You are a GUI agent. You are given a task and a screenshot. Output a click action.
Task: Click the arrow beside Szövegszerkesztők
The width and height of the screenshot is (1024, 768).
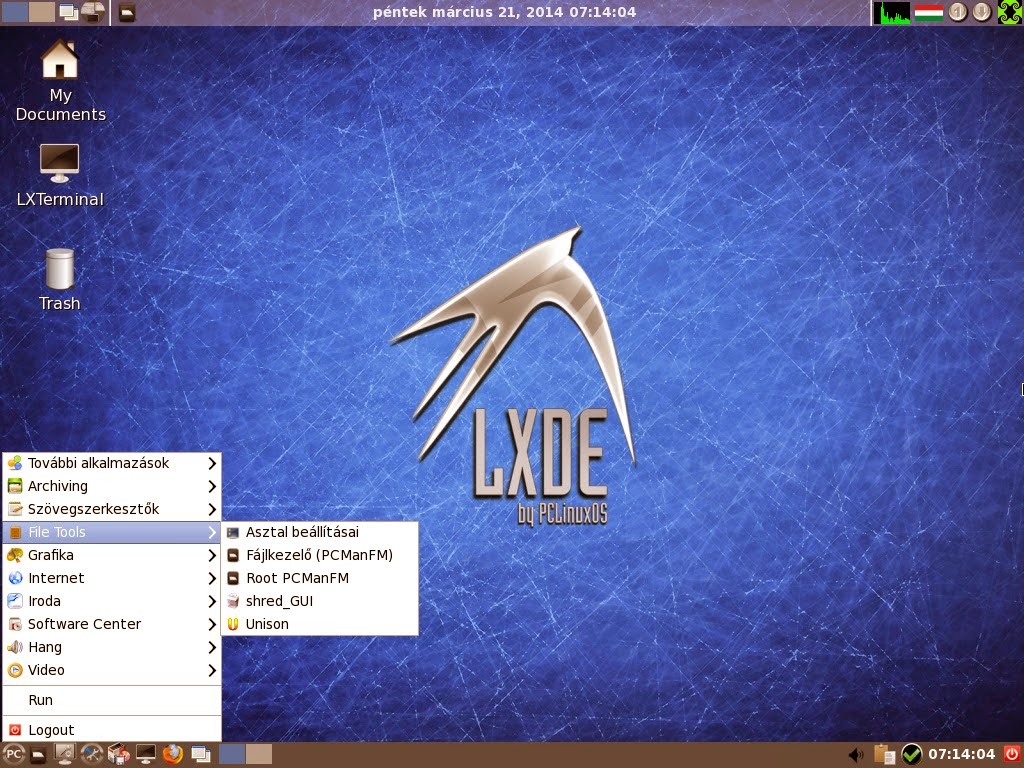[212, 509]
